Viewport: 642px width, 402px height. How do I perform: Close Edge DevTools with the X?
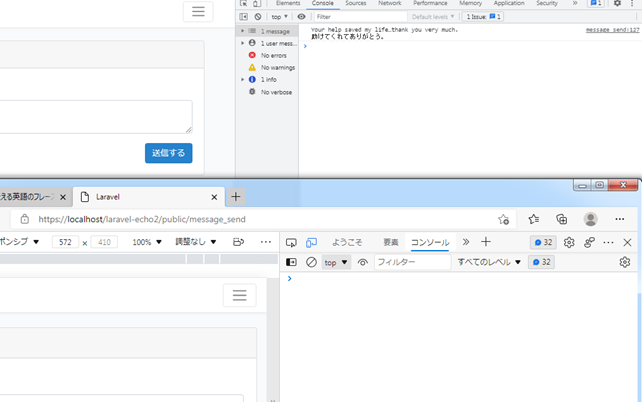pos(627,242)
